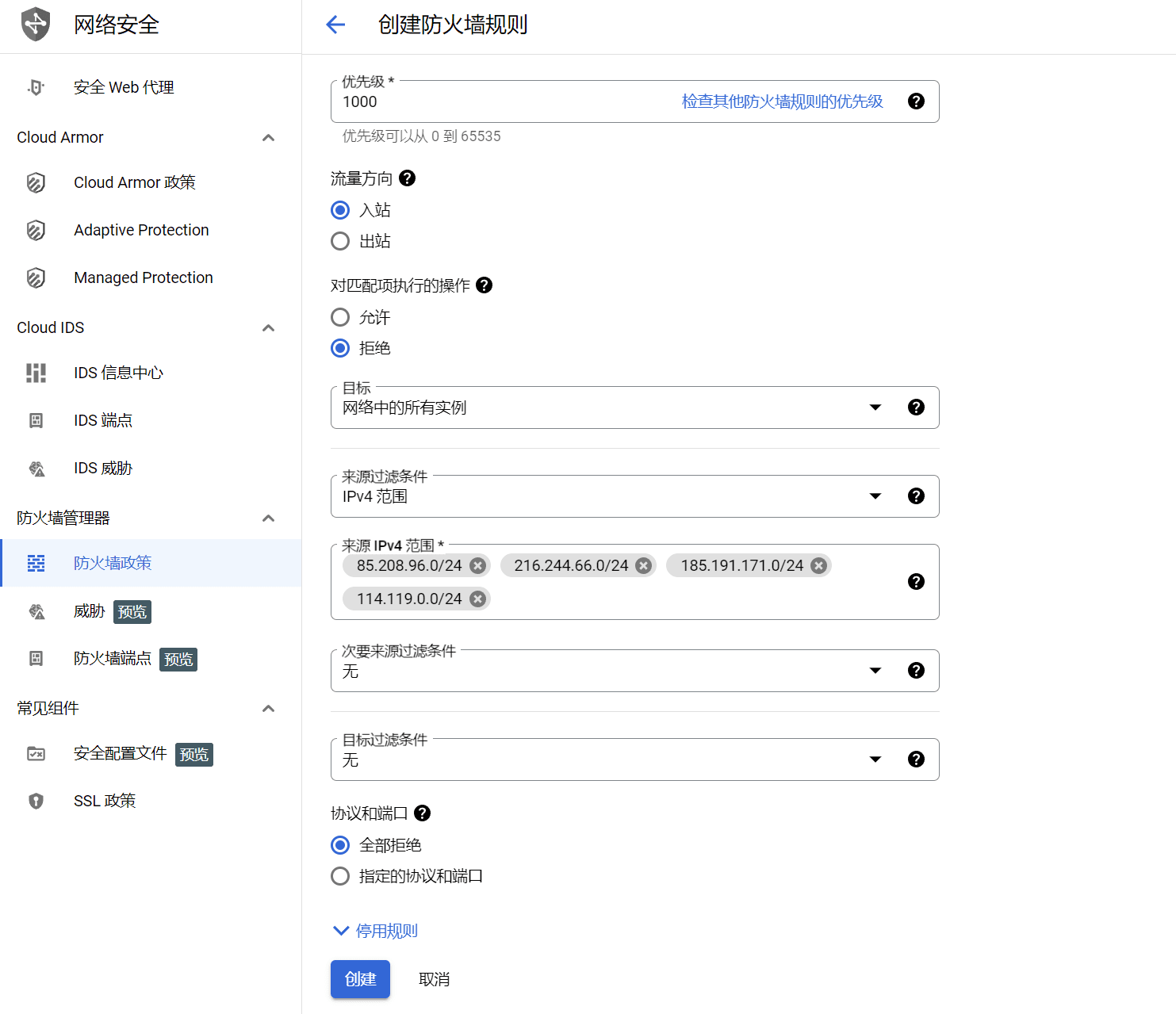This screenshot has height=1014, width=1176.
Task: Select 指定的协议和端口 option
Action: [340, 876]
